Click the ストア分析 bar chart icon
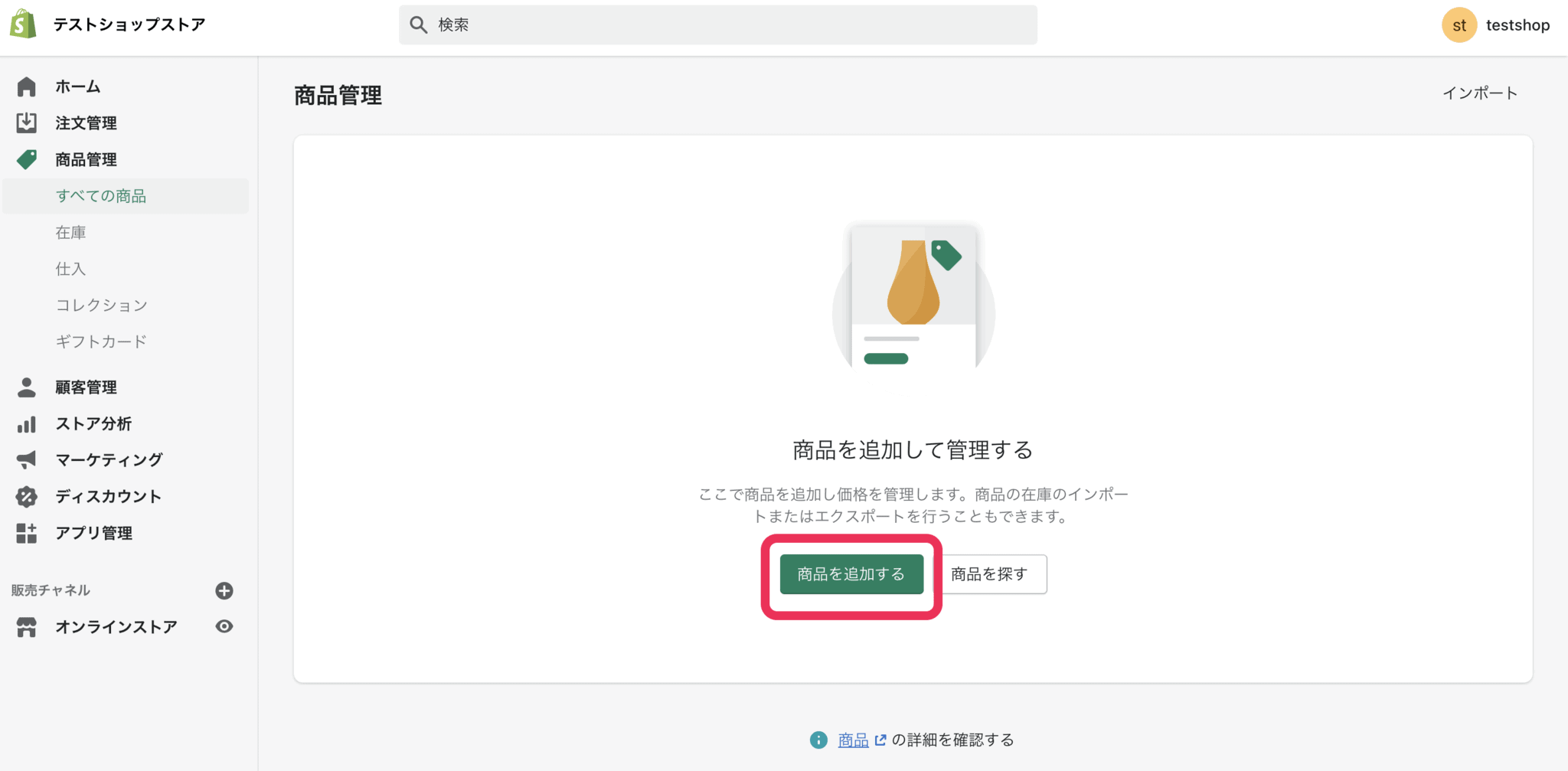Screen dimensions: 1568x771 [x=27, y=423]
